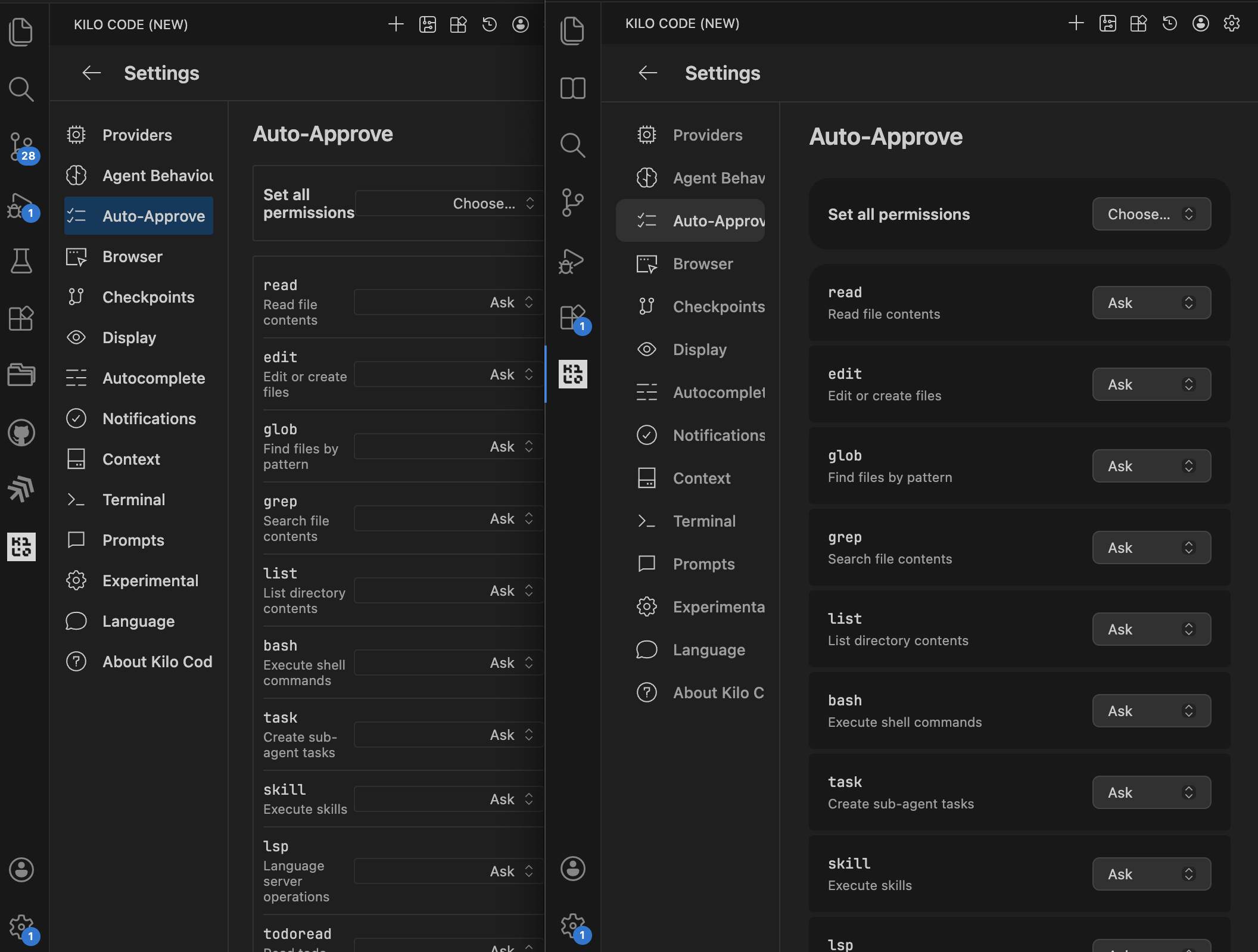Open Kilo Code icon in left activity bar

pyautogui.click(x=21, y=546)
